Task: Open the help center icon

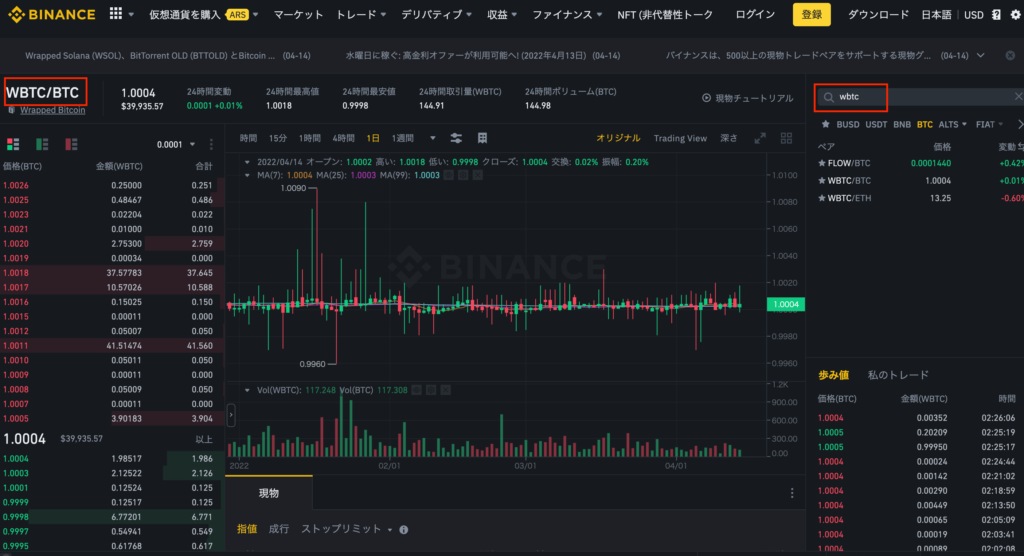Action: click(996, 14)
